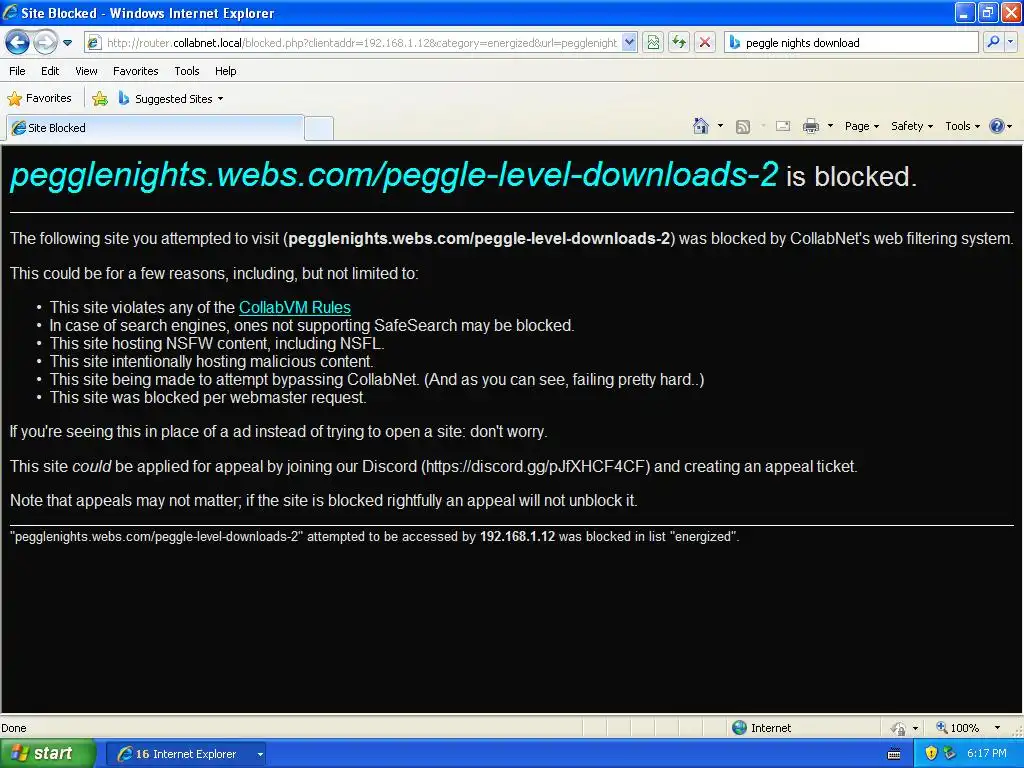Viewport: 1024px width, 768px height.
Task: Click the Home icon in command bar
Action: click(x=701, y=126)
